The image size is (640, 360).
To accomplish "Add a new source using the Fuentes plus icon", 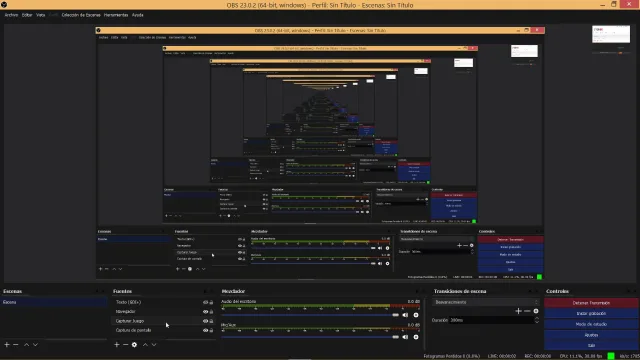I will [x=117, y=345].
